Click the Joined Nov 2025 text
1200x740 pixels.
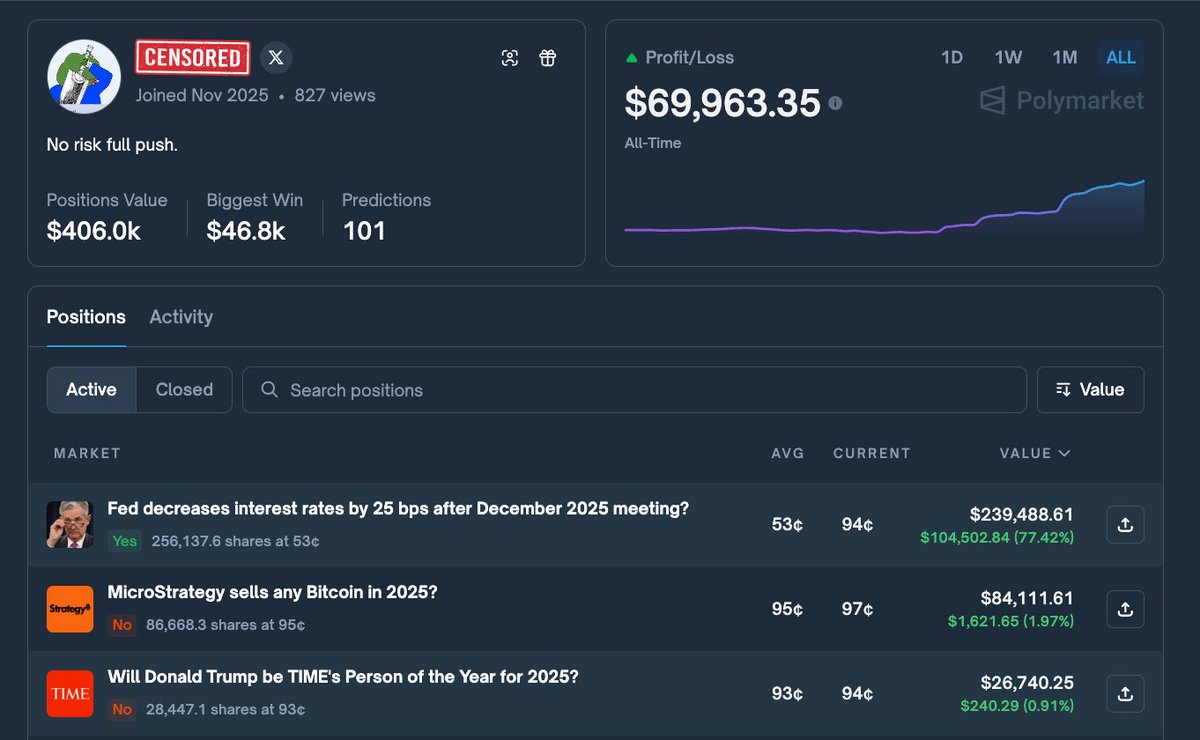[202, 96]
